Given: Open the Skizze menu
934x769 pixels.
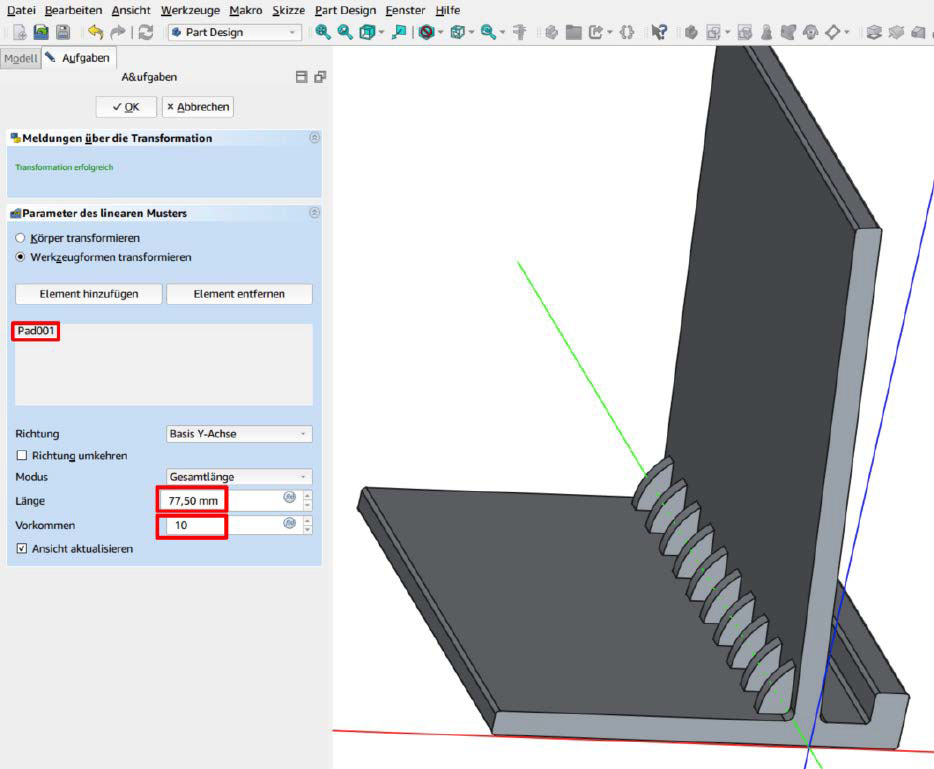Looking at the screenshot, I should (289, 10).
